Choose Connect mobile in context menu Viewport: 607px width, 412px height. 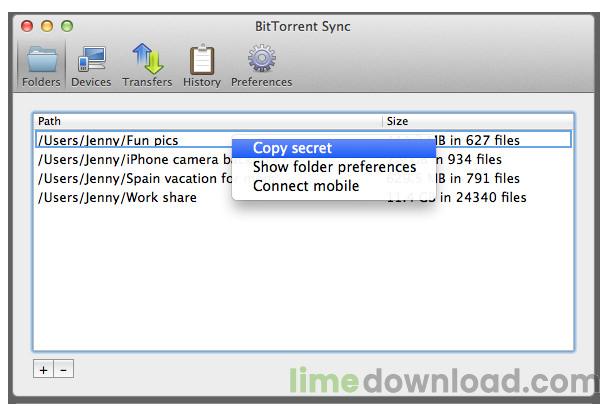pyautogui.click(x=334, y=186)
